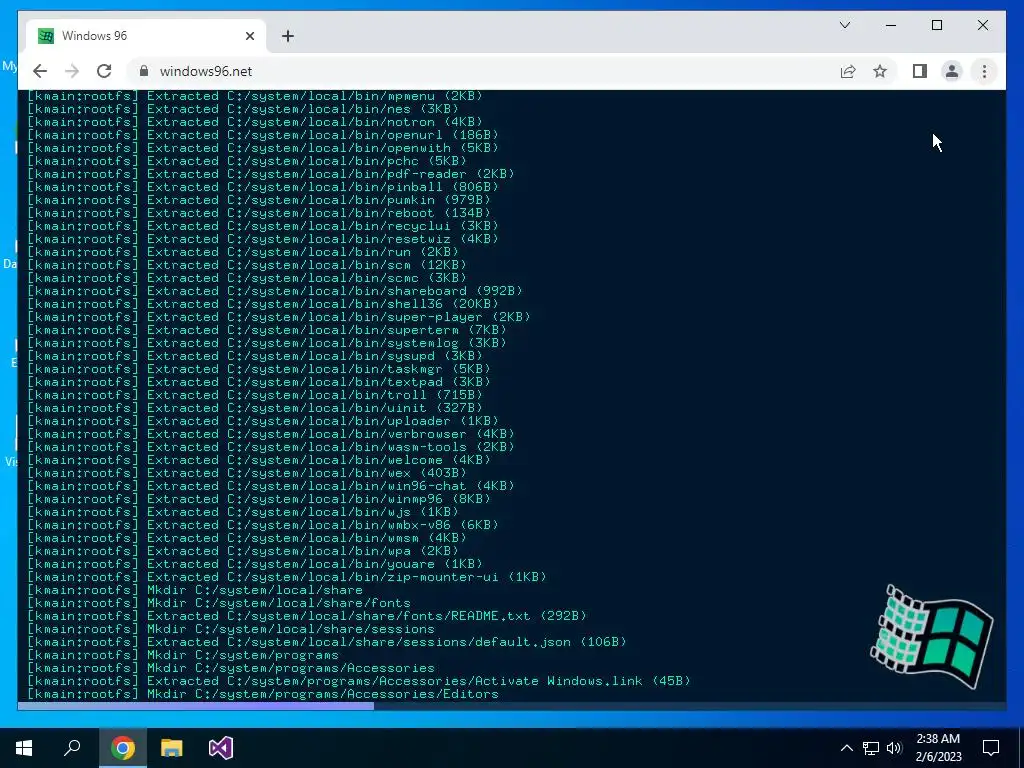Bookmark this tab with the star icon

coord(880,71)
